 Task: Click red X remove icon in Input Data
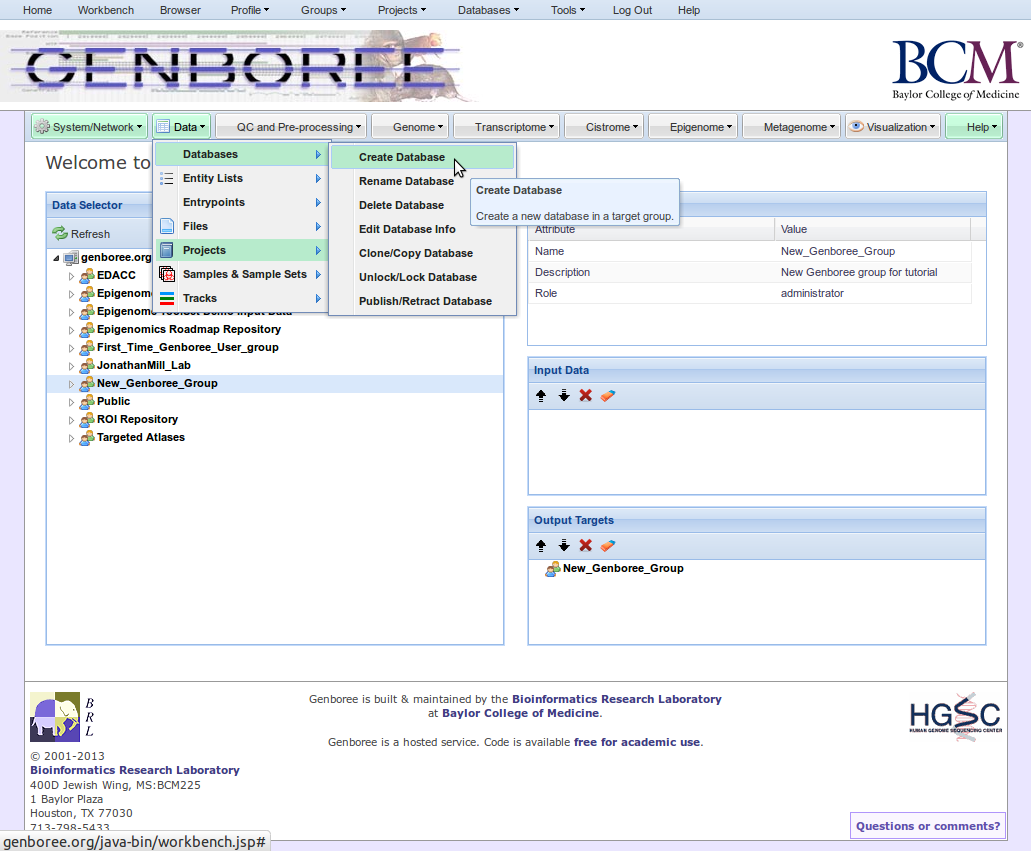tap(586, 396)
